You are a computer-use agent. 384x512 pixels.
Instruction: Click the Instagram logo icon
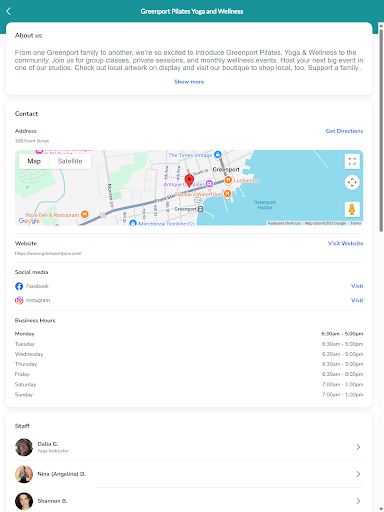point(19,300)
